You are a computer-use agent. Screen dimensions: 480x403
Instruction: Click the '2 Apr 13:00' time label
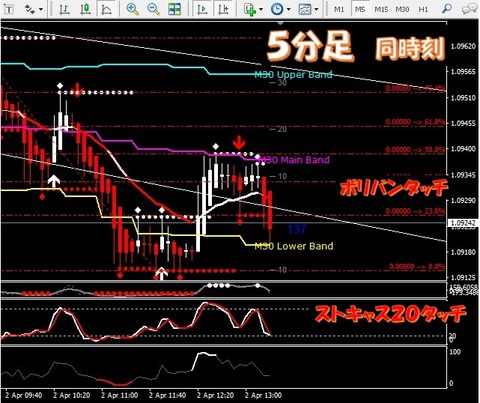(x=263, y=395)
